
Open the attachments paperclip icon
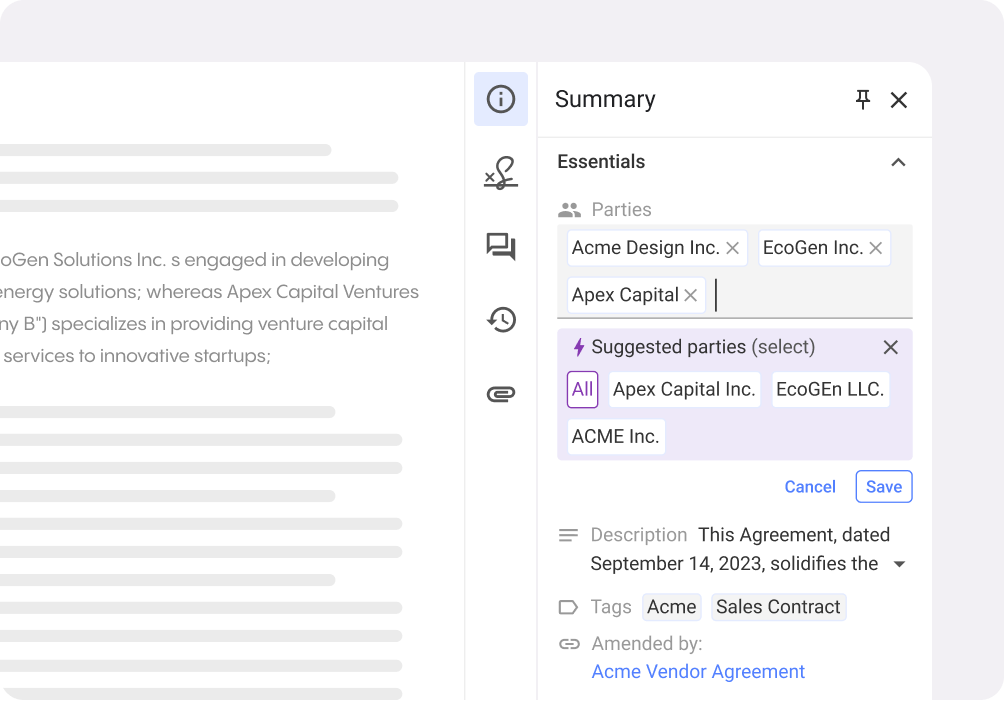501,394
